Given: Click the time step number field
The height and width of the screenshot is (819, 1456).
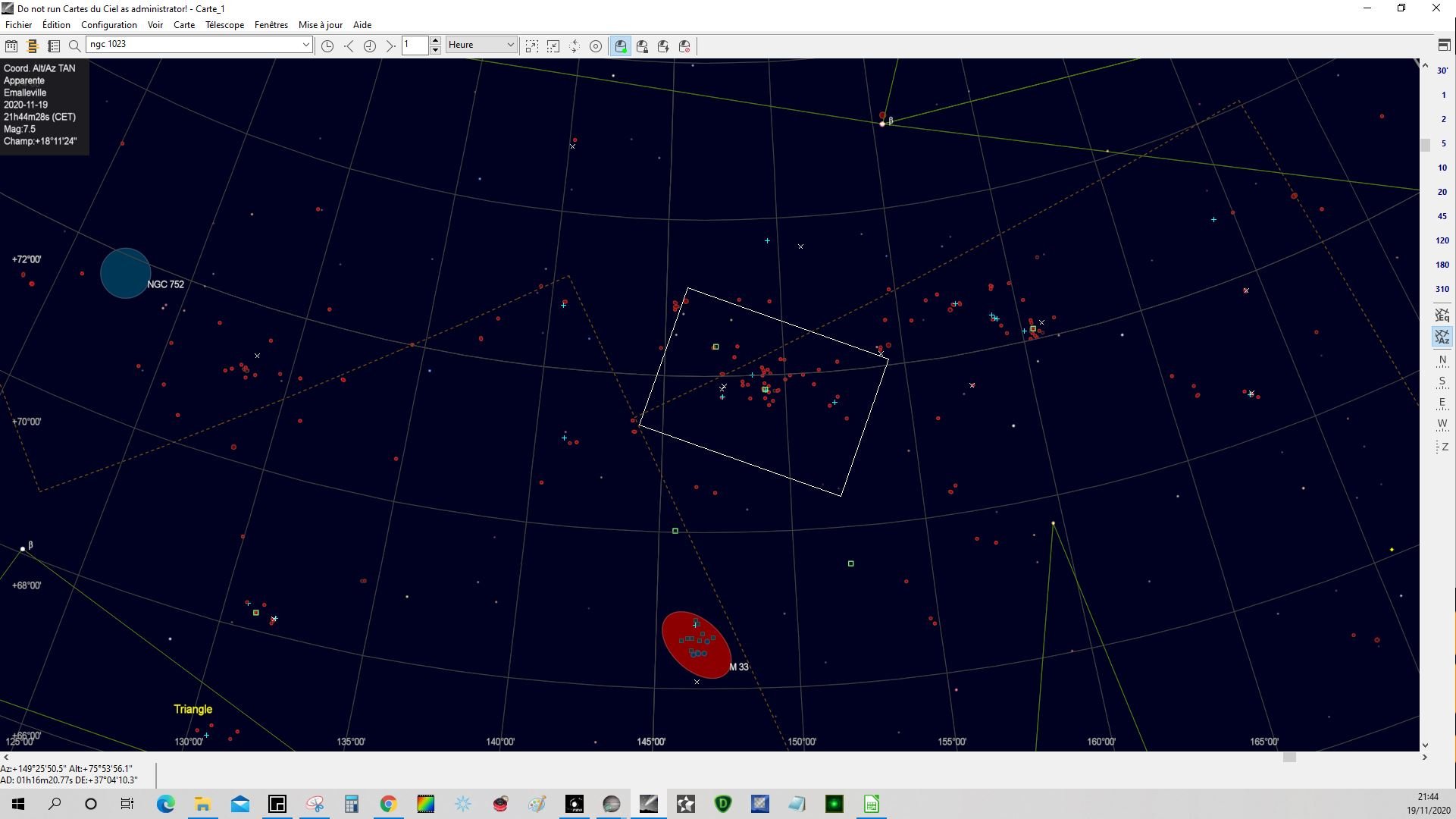Looking at the screenshot, I should 415,45.
